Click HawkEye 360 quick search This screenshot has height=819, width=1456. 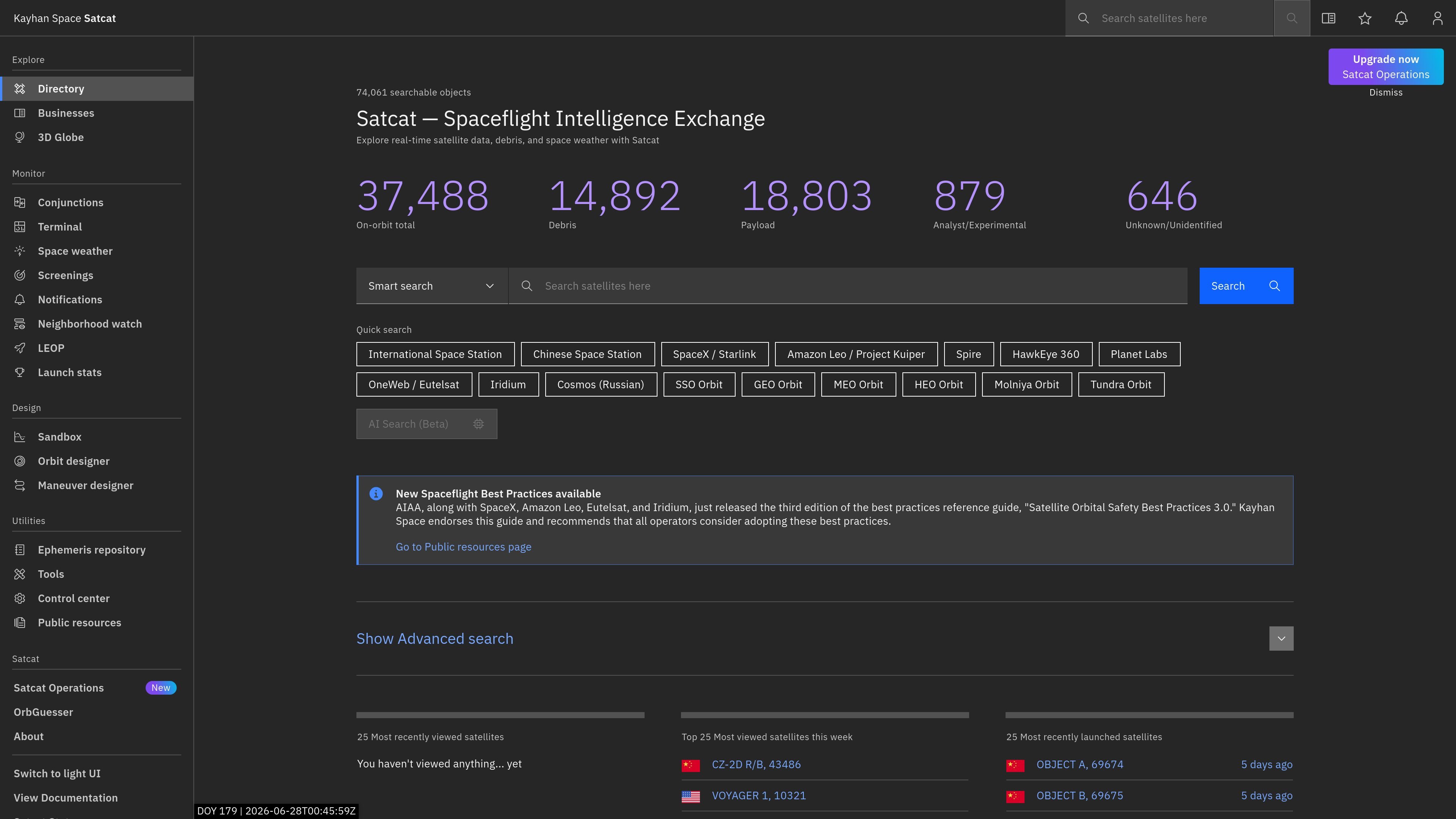[1046, 355]
